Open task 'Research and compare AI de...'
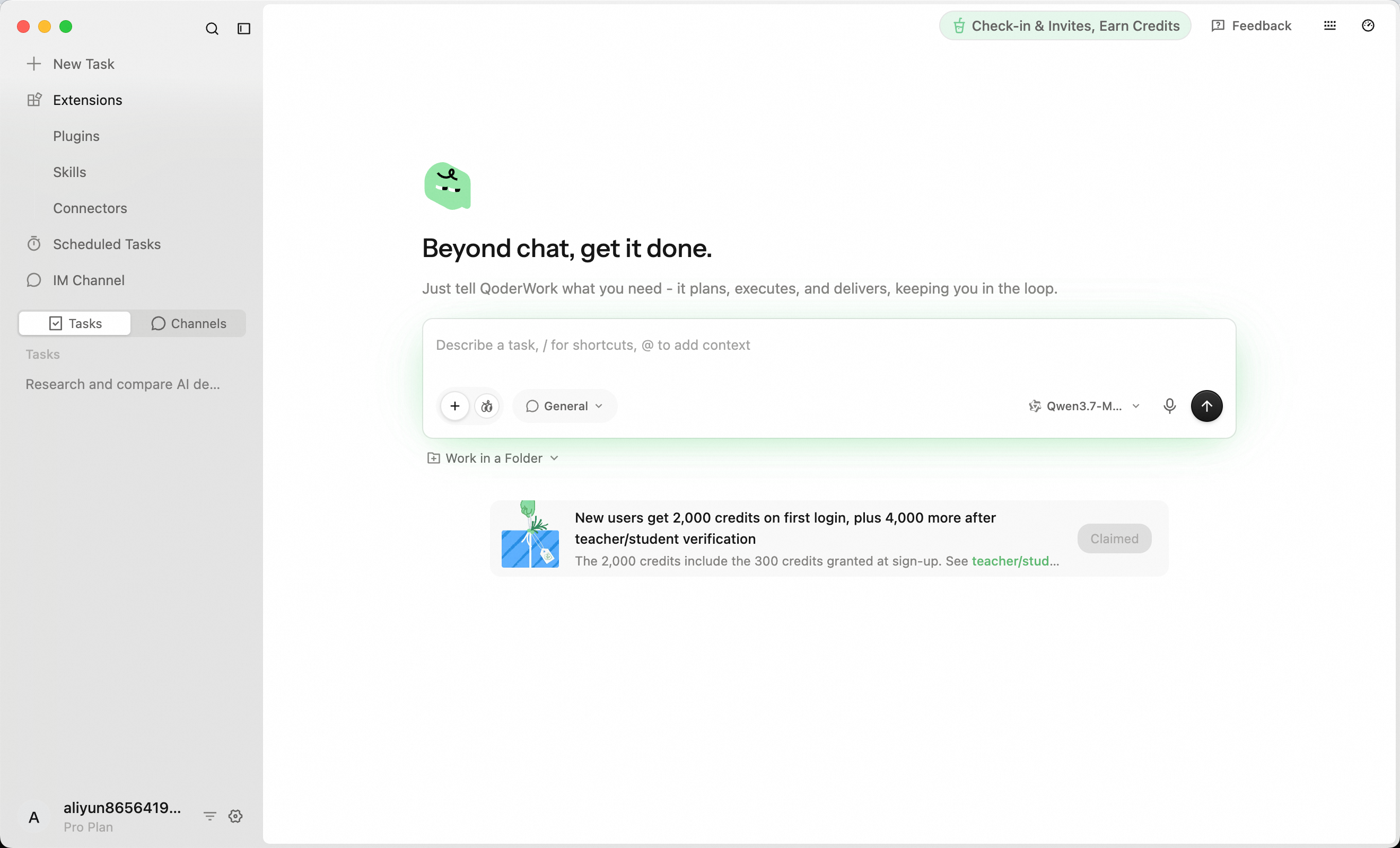The height and width of the screenshot is (848, 1400). click(x=122, y=384)
